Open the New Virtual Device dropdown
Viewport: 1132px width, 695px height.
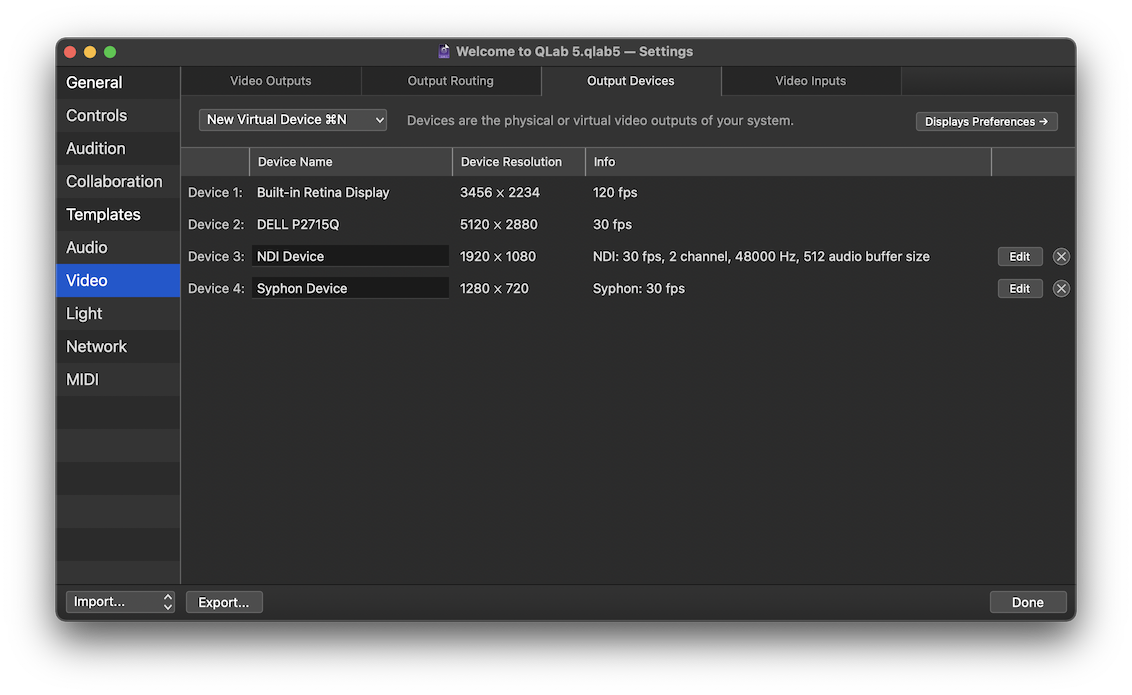pyautogui.click(x=292, y=119)
